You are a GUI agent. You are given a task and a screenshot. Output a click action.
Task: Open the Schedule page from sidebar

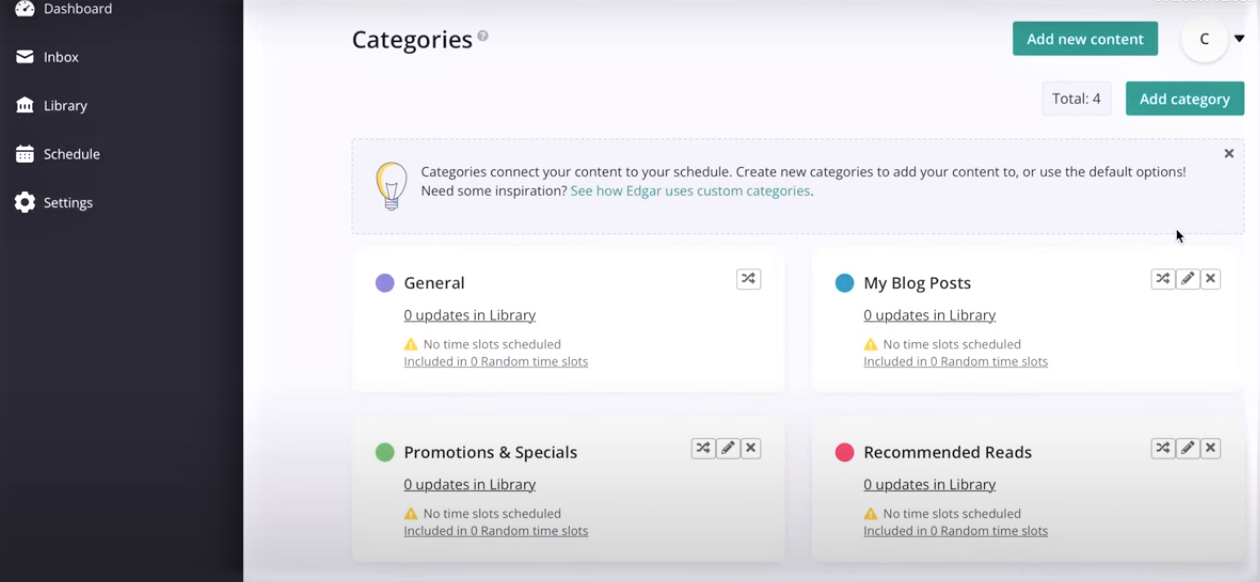tap(71, 154)
